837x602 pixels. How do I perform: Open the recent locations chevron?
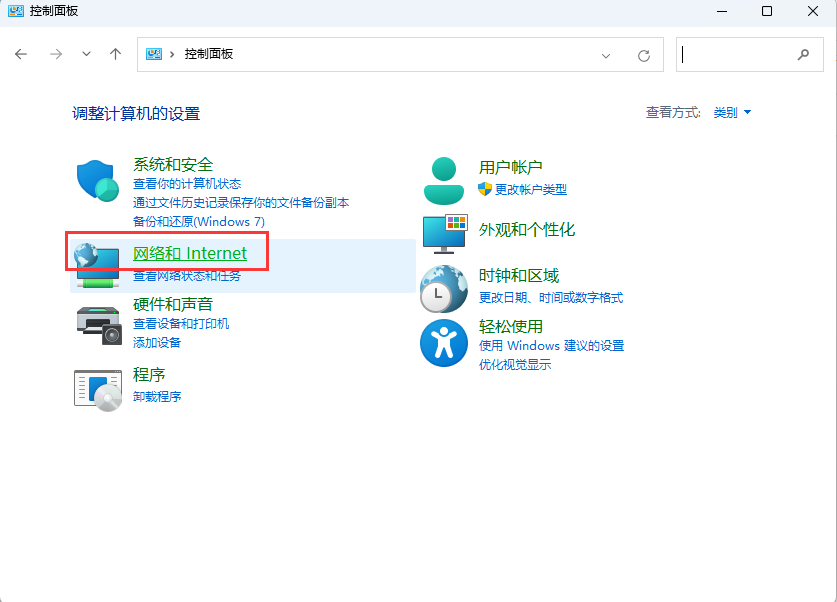(86, 54)
